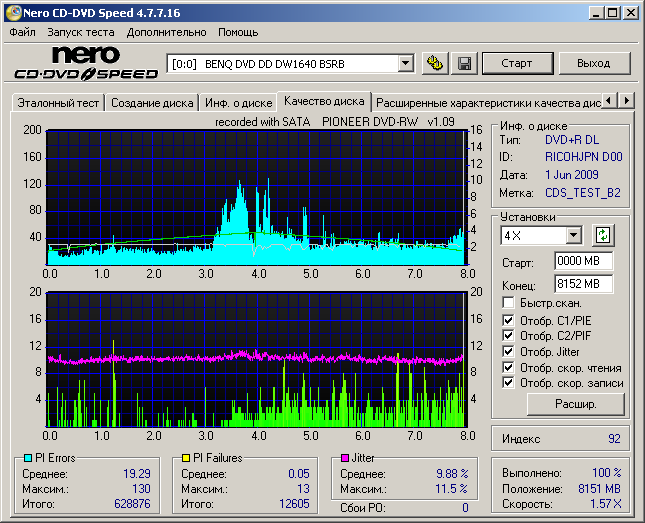This screenshot has width=645, height=523.
Task: Select the Качество диска tab
Action: pos(324,101)
